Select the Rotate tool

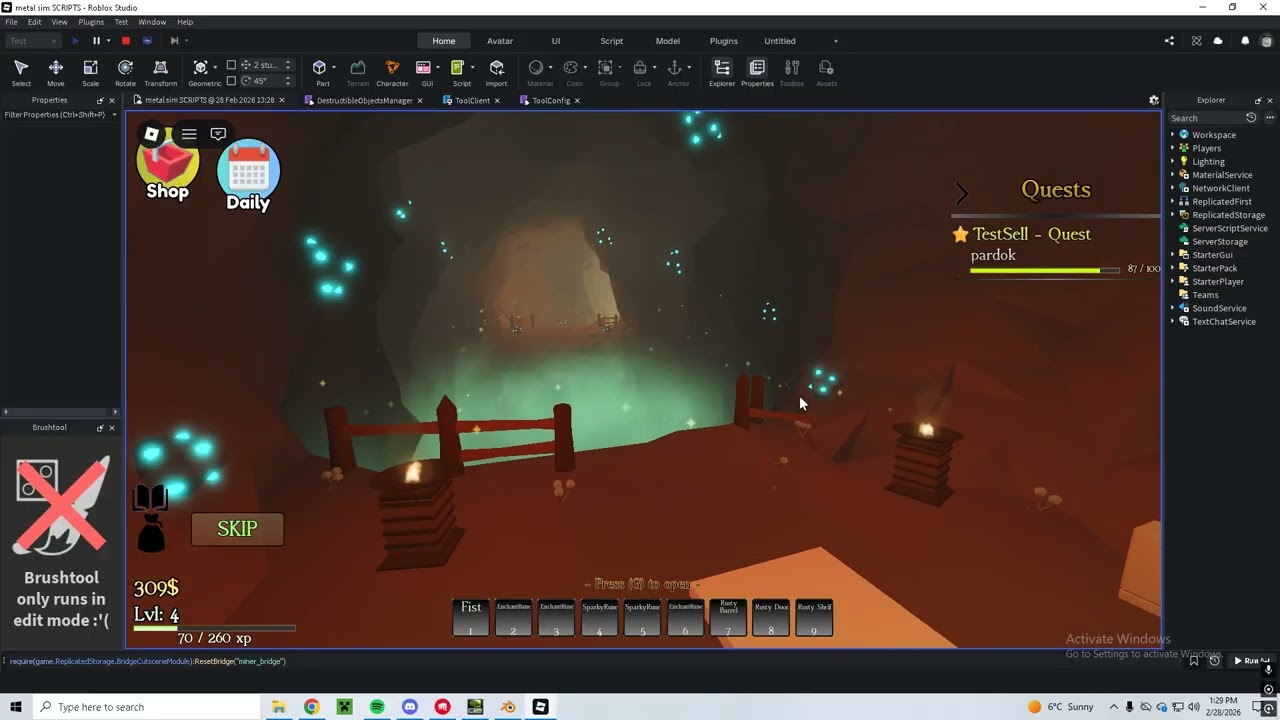click(x=125, y=72)
